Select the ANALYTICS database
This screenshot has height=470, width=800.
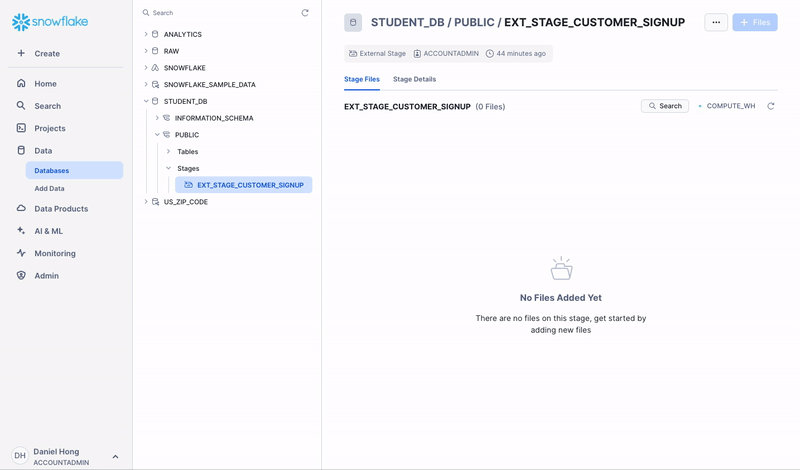point(183,34)
